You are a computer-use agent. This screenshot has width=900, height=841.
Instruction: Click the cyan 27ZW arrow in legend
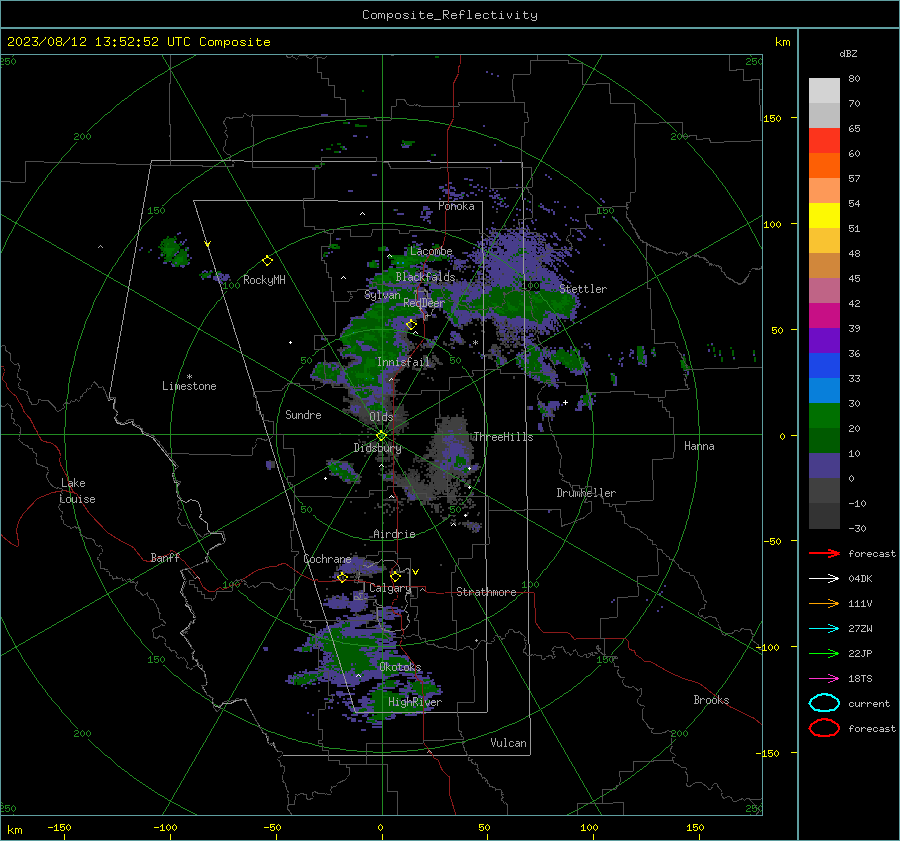coord(824,629)
